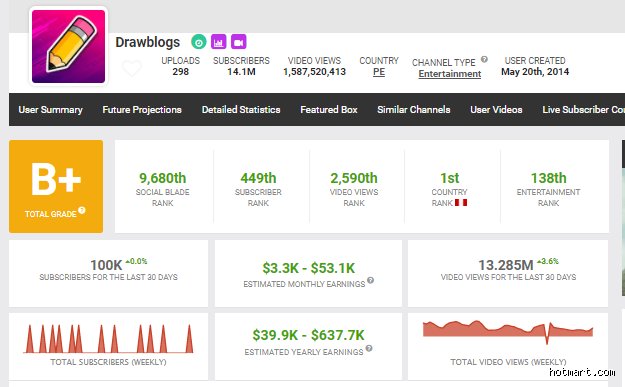Open the Featured Box tab
625x387 pixels.
pyautogui.click(x=329, y=110)
